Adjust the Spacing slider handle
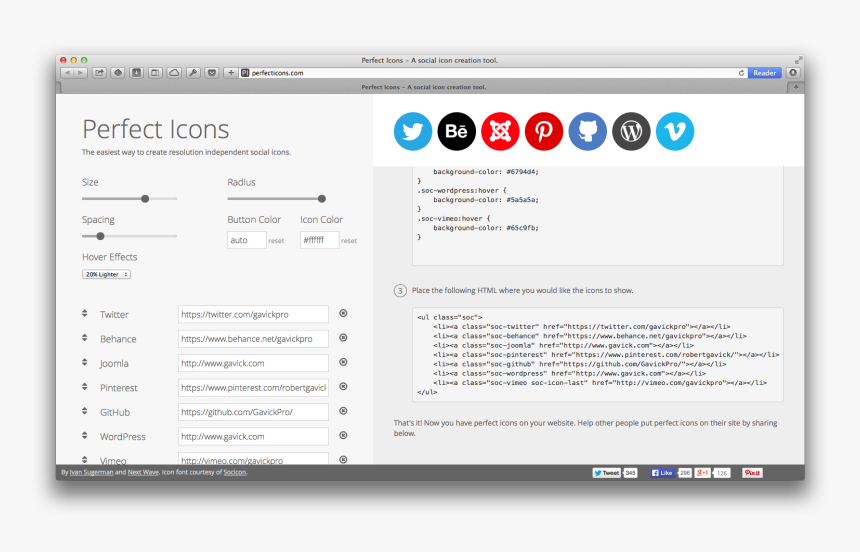The width and height of the screenshot is (860, 552). pos(100,236)
